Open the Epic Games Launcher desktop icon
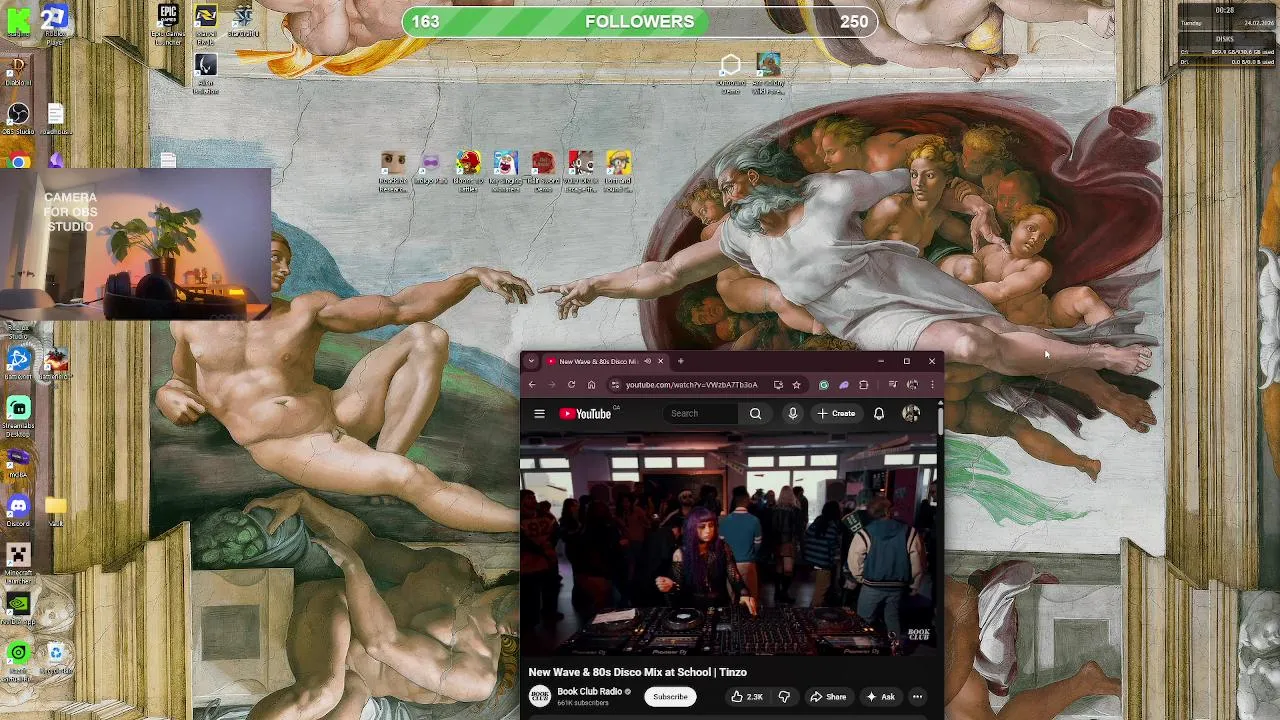This screenshot has width=1280, height=720. (x=168, y=22)
